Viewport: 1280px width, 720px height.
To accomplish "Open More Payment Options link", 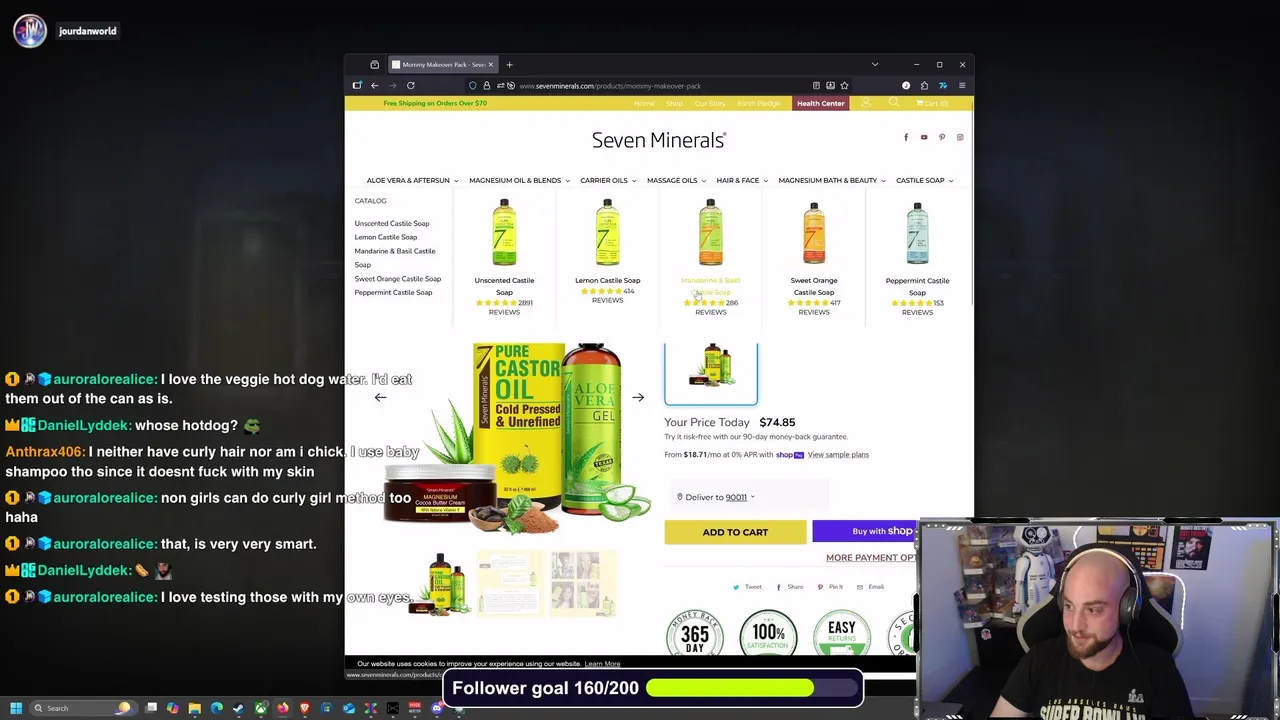I will [870, 558].
